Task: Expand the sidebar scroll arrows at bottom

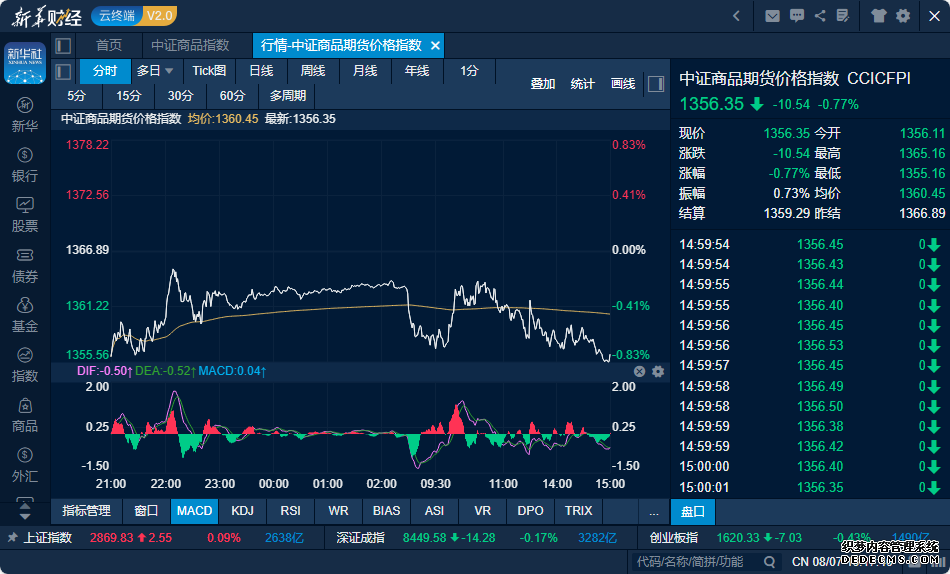Action: pyautogui.click(x=25, y=509)
